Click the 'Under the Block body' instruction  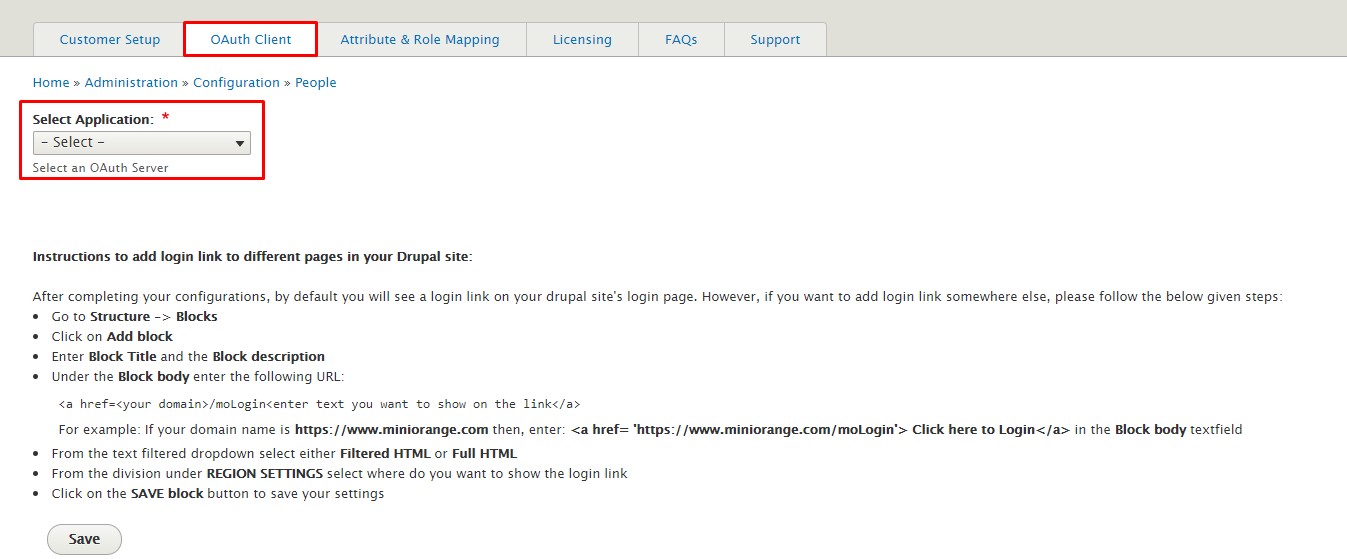click(x=198, y=377)
